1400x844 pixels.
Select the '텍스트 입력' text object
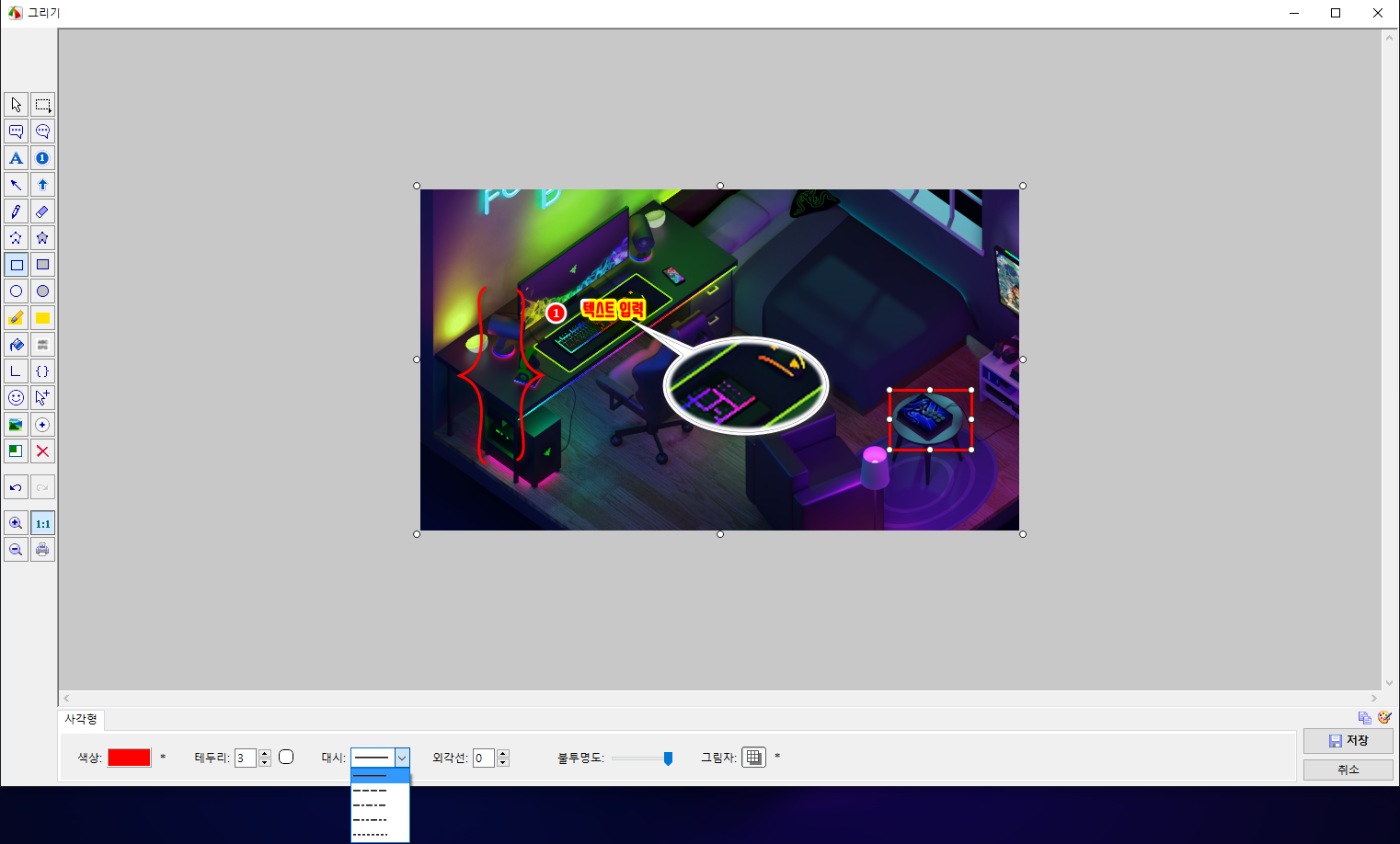point(613,310)
